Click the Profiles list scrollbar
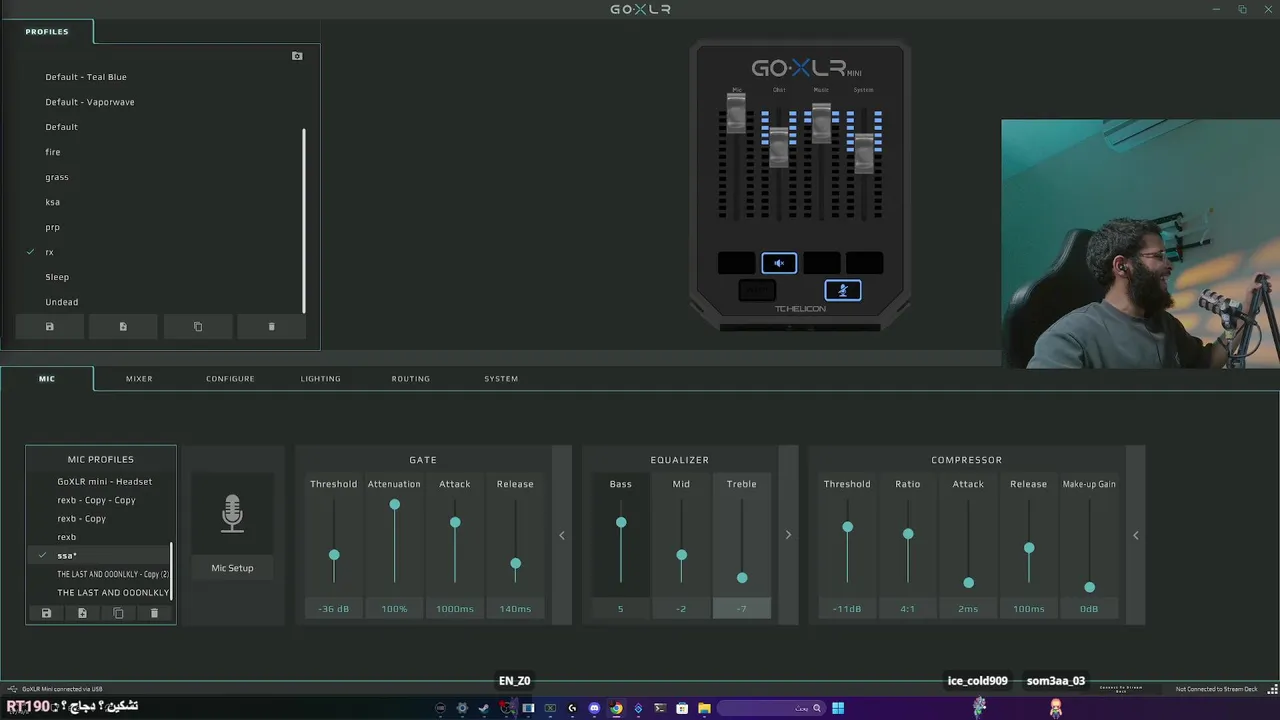The width and height of the screenshot is (1280, 720). point(304,221)
